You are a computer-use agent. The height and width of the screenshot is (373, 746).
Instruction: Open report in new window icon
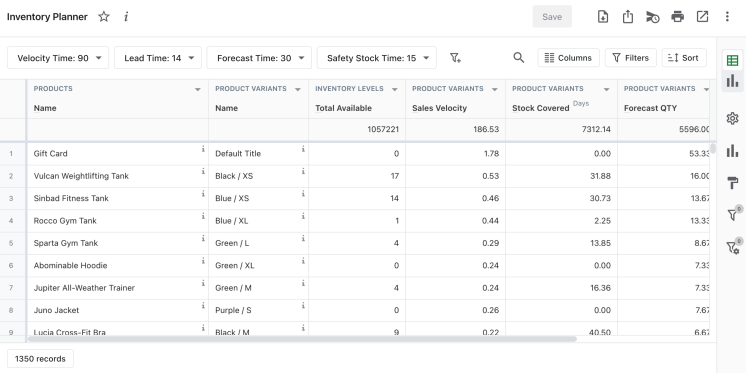(x=702, y=17)
